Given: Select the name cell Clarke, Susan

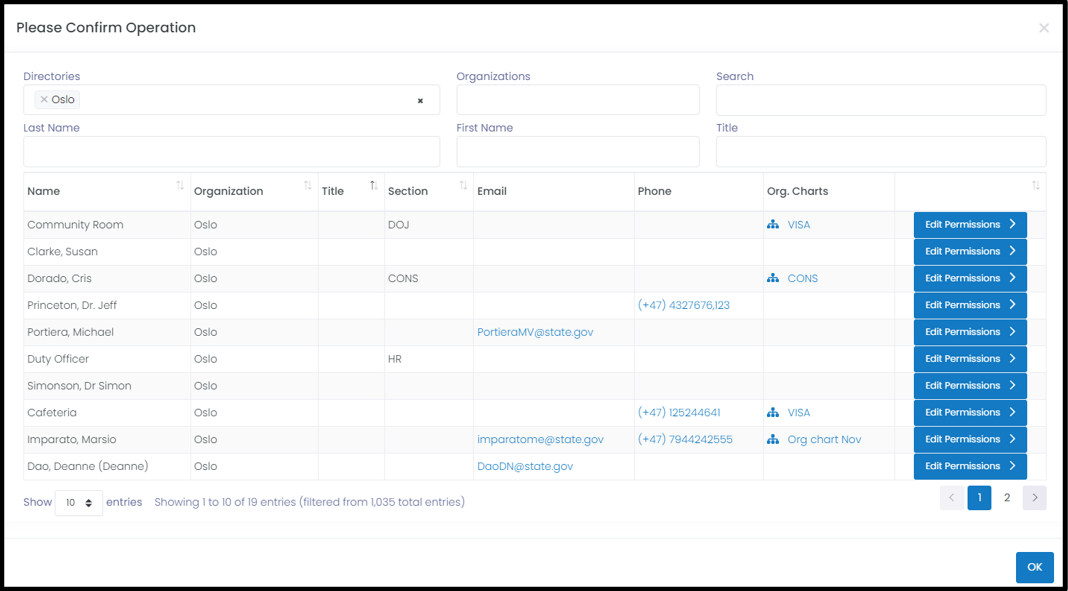Looking at the screenshot, I should (107, 251).
